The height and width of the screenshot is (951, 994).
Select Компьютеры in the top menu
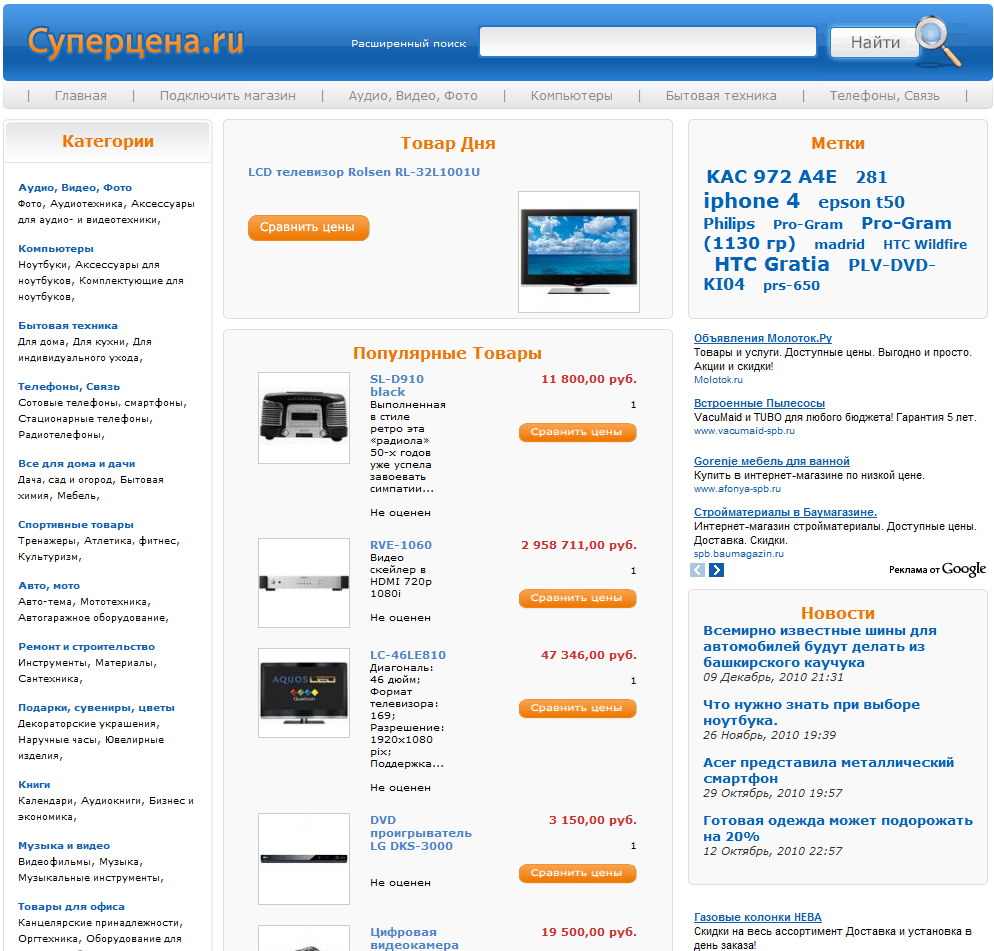click(571, 96)
